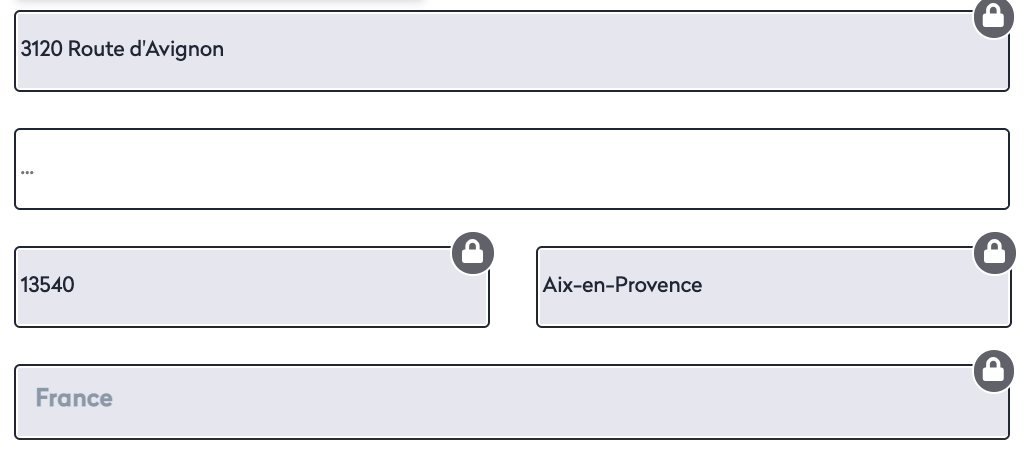Click the lock icon on the Aix-en-Provence field
This screenshot has height=458, width=1034.
pos(994,253)
